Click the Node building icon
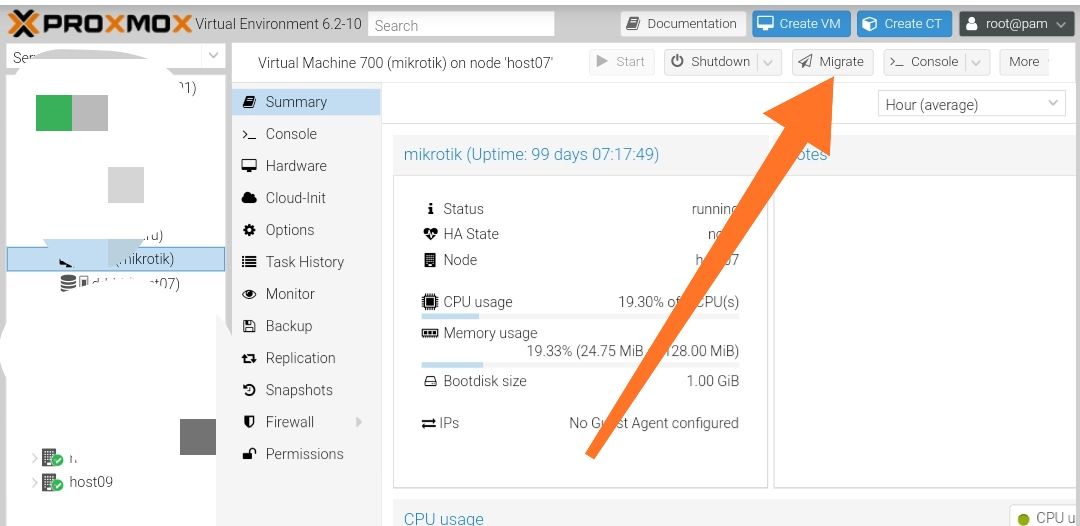 (x=430, y=260)
